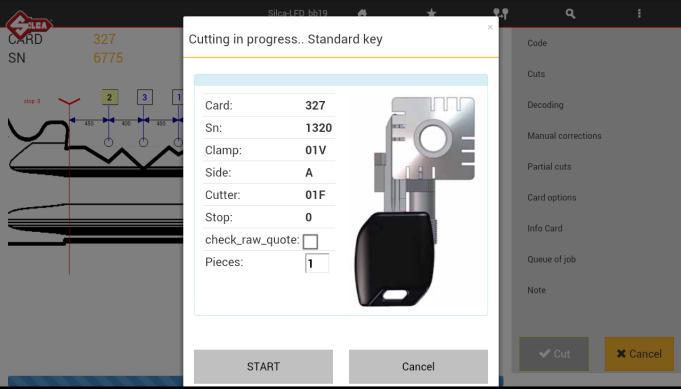Open Partial cuts option
Image resolution: width=681 pixels, height=389 pixels.
coord(549,167)
